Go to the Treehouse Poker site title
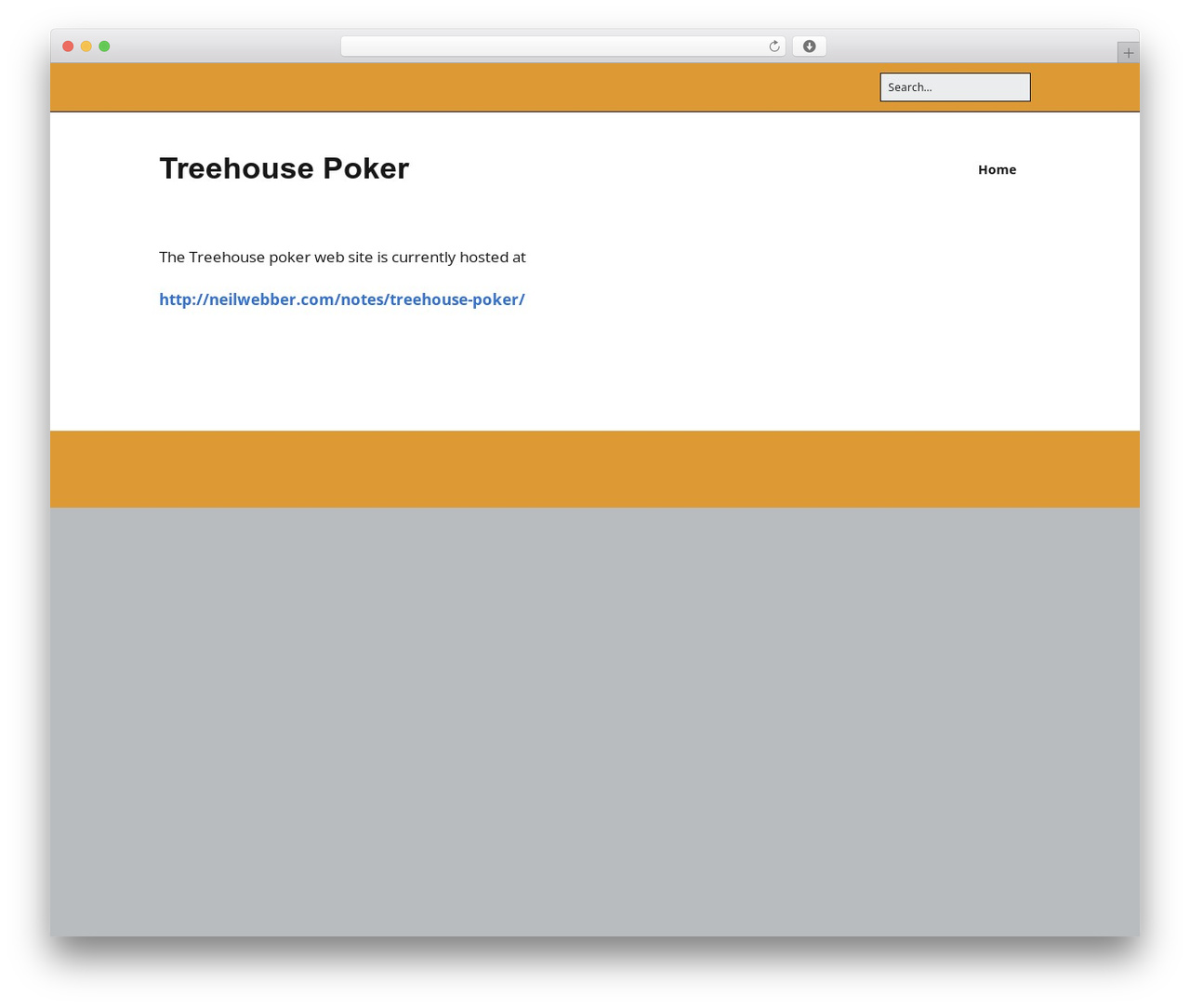 [x=284, y=168]
